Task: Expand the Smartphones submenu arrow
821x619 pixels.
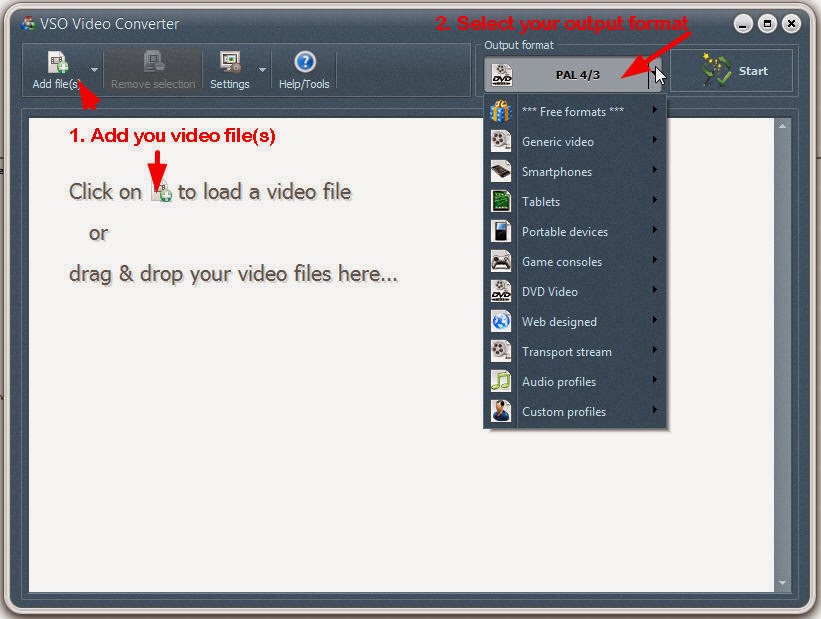Action: point(654,170)
